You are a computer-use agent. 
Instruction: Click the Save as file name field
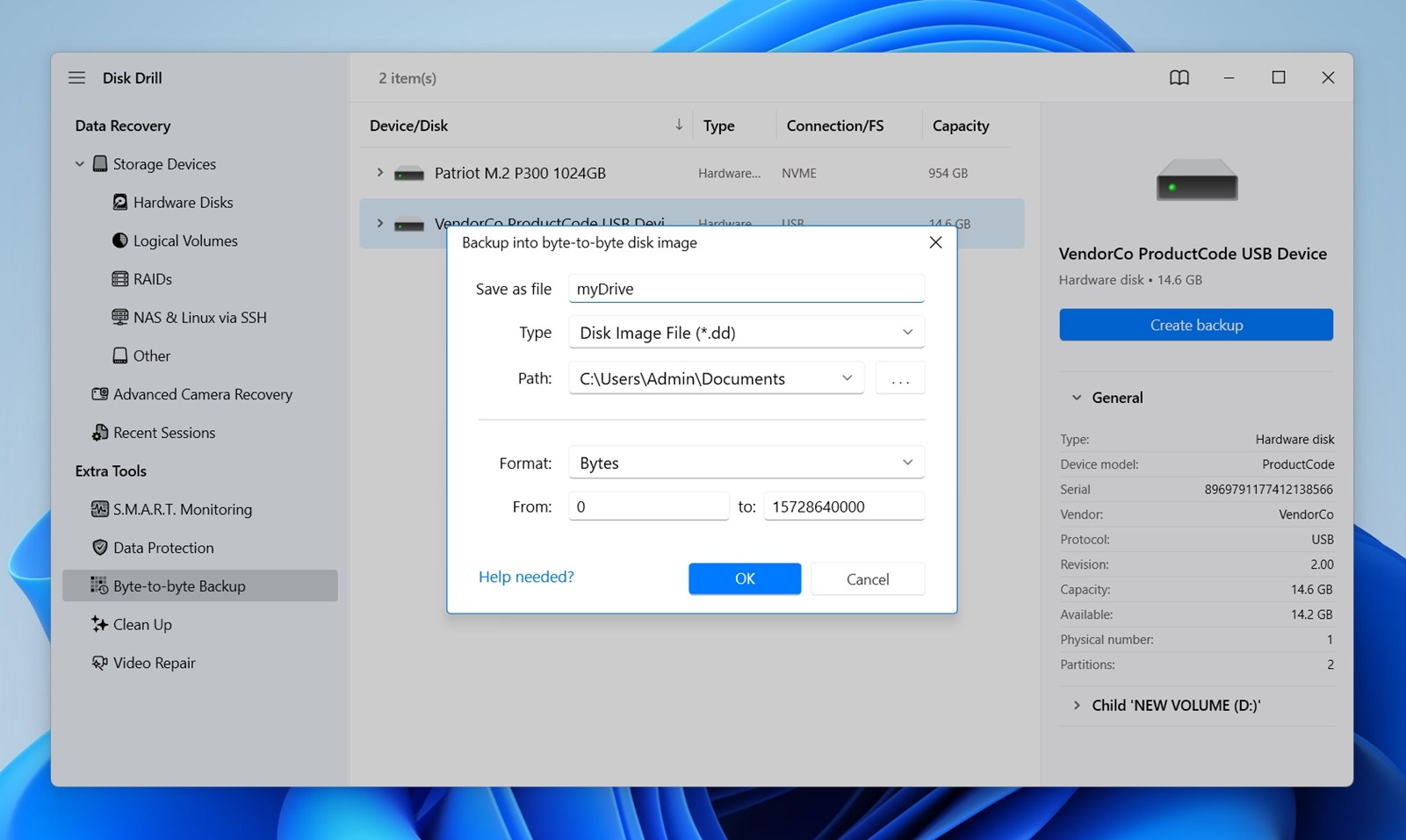(746, 288)
